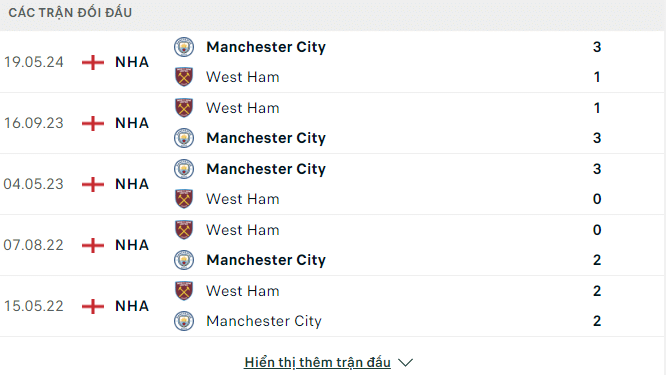
Task: Open Manchester City name in 07.08.22 match
Action: (x=266, y=260)
